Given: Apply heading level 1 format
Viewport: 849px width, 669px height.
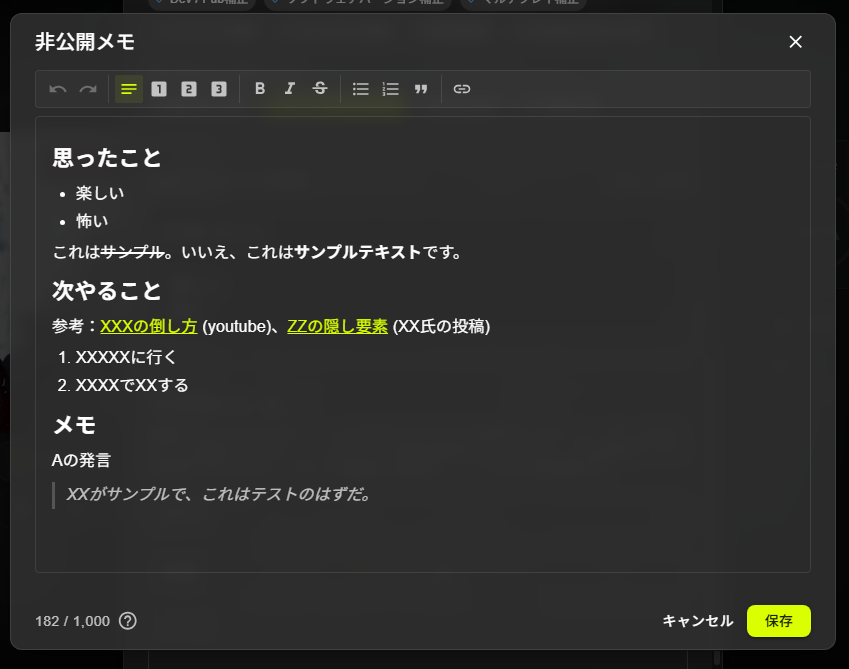Looking at the screenshot, I should [159, 89].
